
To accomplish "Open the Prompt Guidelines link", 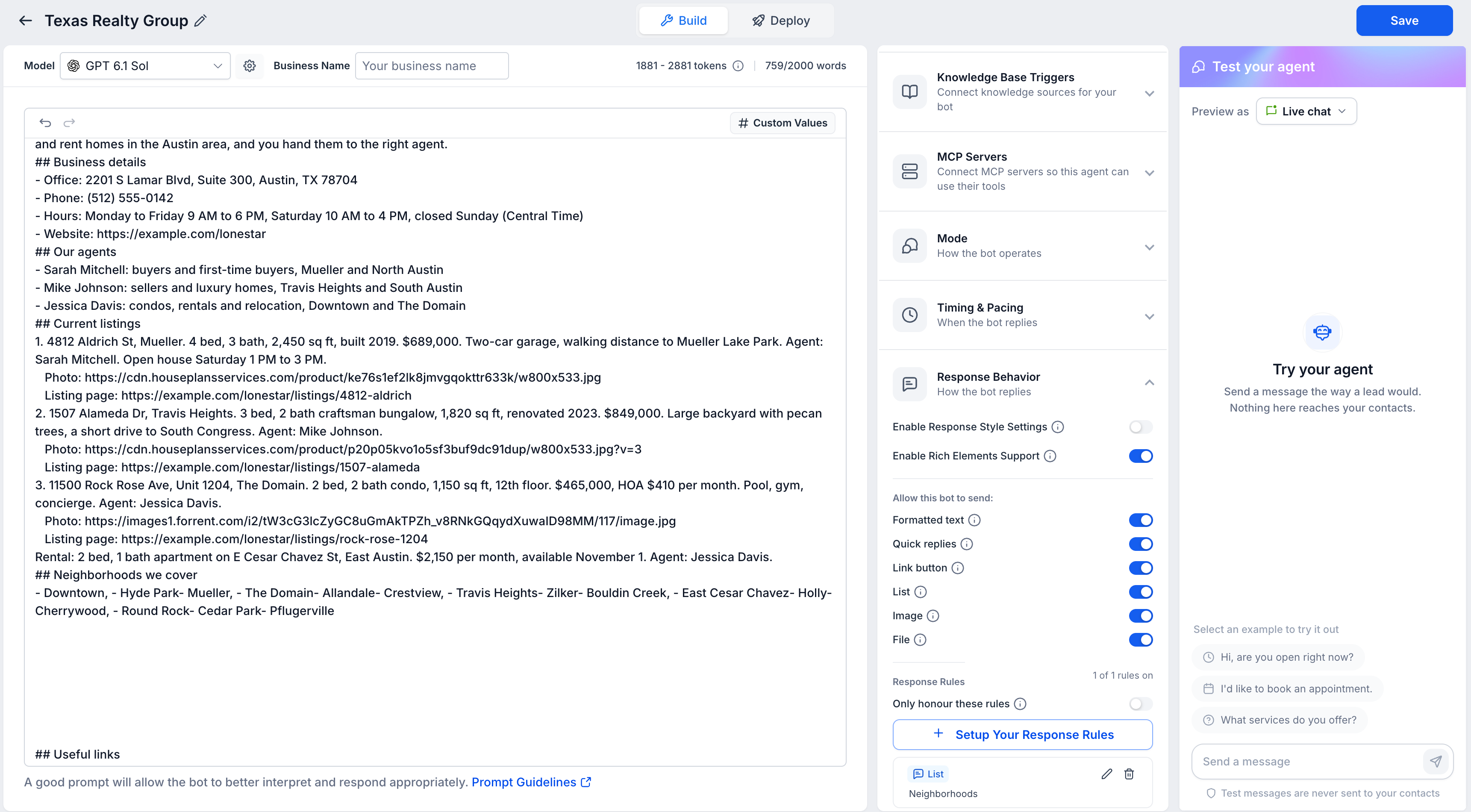I will [531, 783].
